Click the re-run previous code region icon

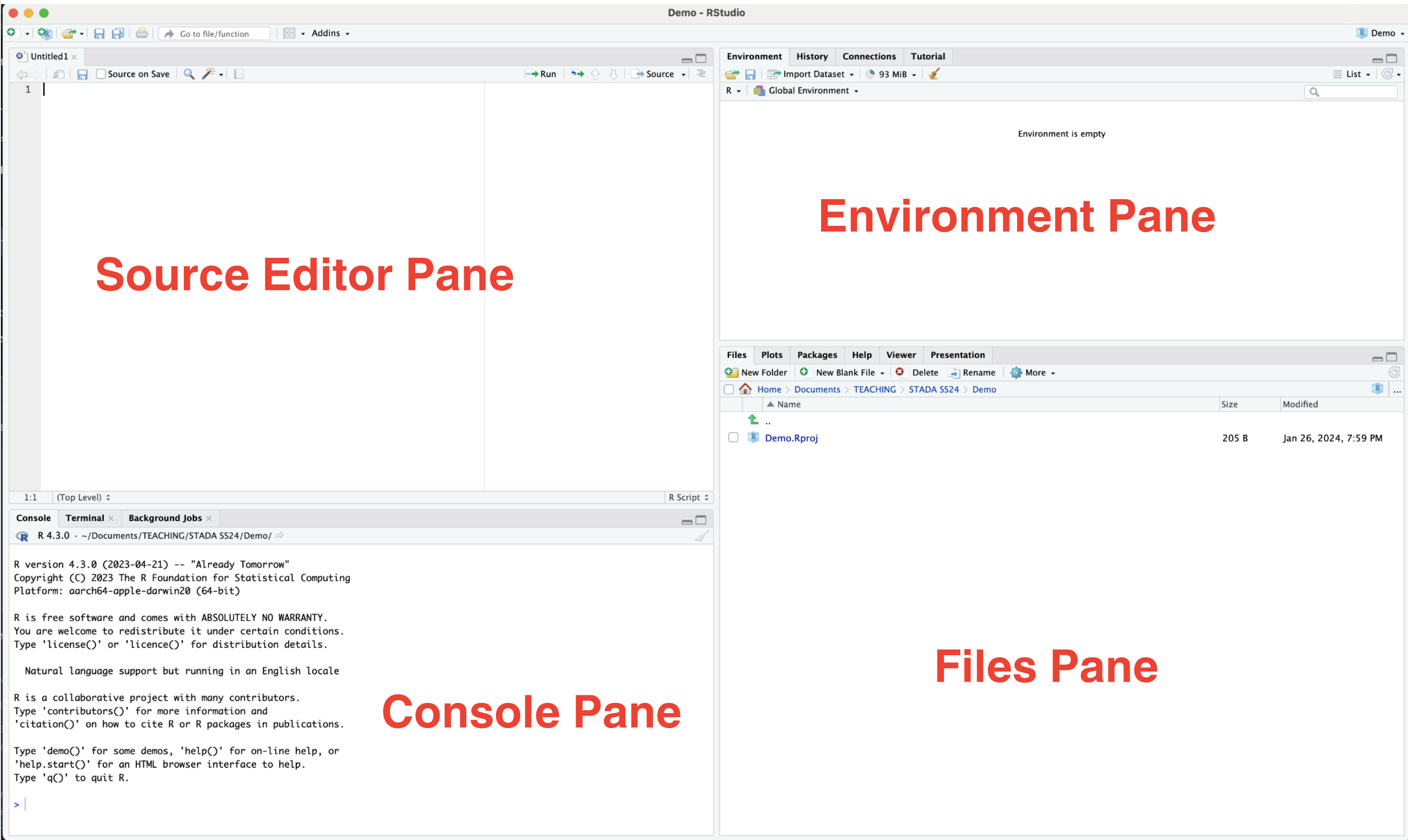[577, 74]
